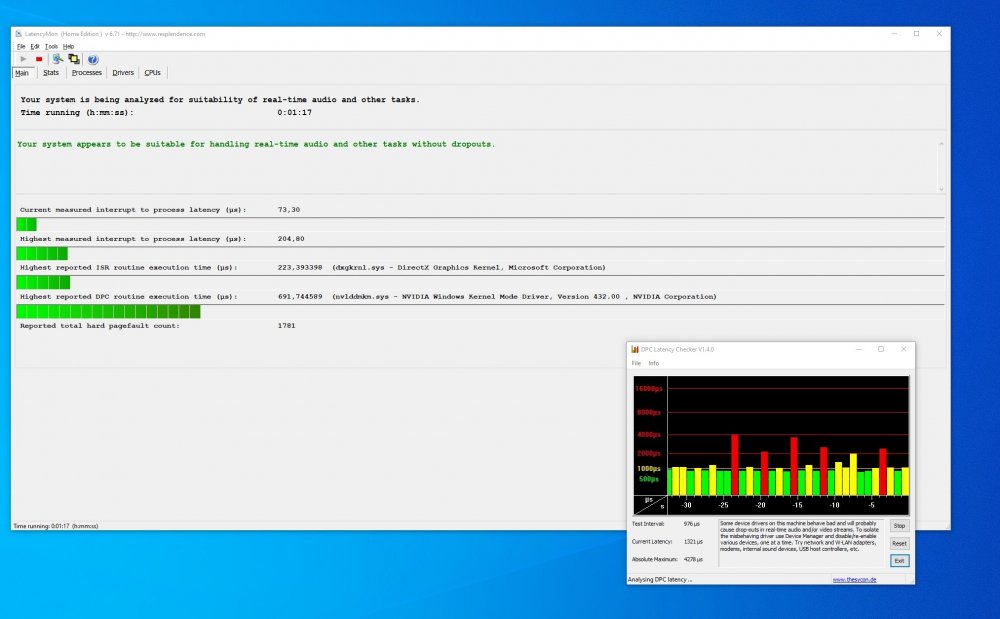This screenshot has width=1000, height=619.
Task: Click the DPC Latency Checker title icon
Action: (635, 349)
